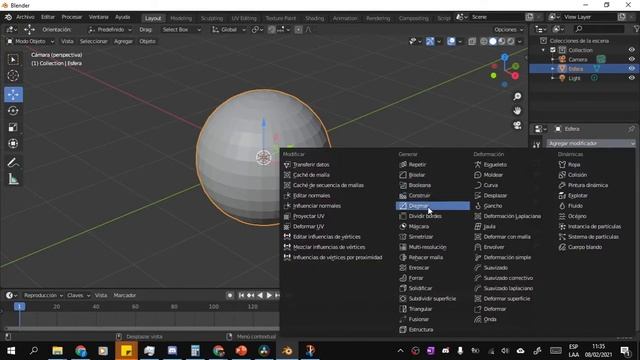Toggle X-ray view button
Image resolution: width=640 pixels, height=360 pixels.
tap(472, 41)
